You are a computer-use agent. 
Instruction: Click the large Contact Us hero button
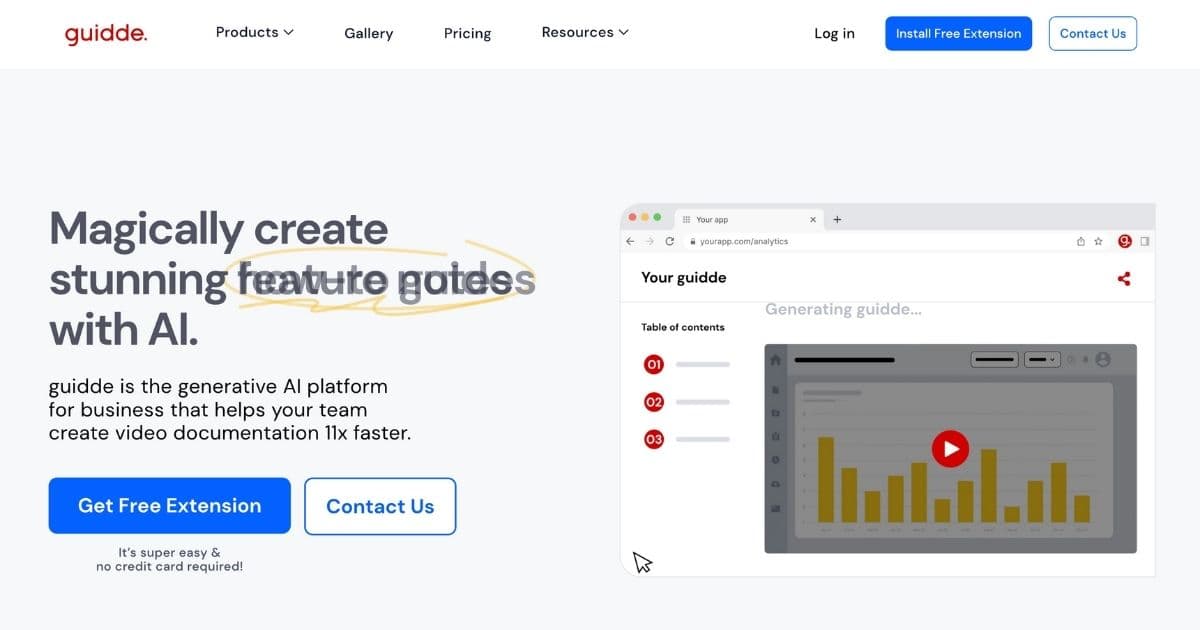pyautogui.click(x=380, y=506)
